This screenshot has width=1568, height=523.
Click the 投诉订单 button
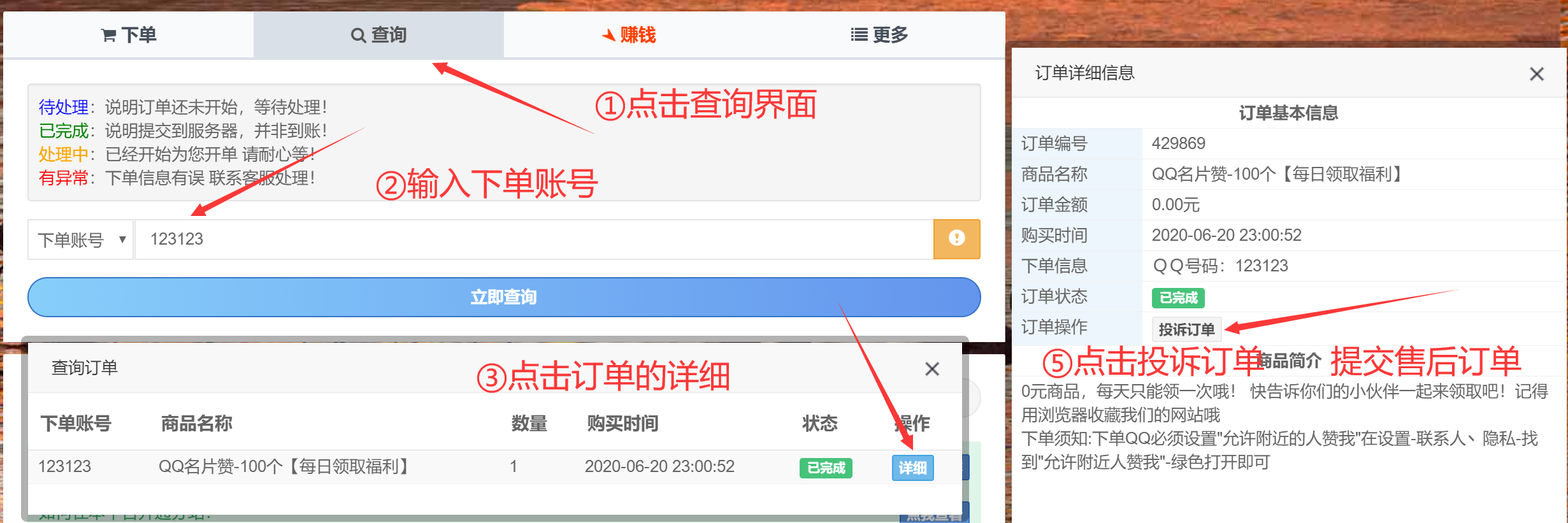(x=1186, y=329)
